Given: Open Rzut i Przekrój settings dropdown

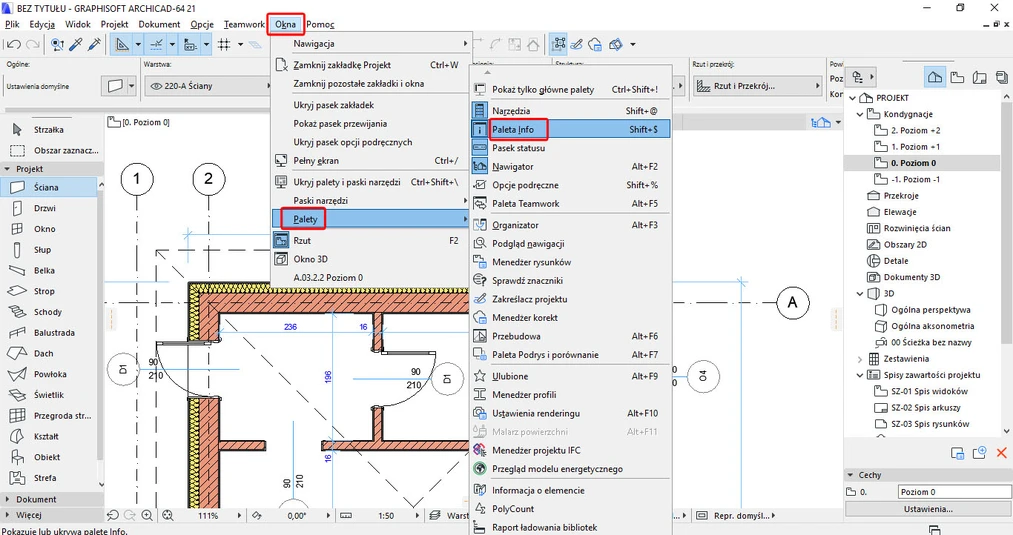Looking at the screenshot, I should (x=757, y=86).
